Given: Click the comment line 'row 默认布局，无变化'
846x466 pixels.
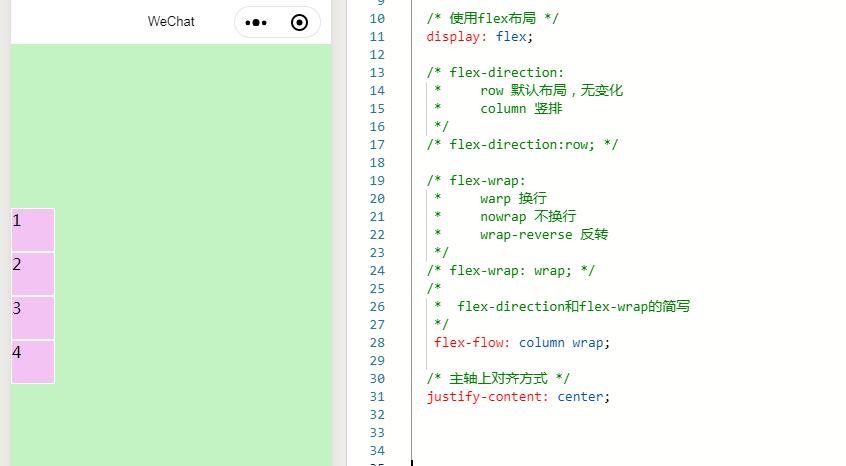Looking at the screenshot, I should (x=551, y=90).
